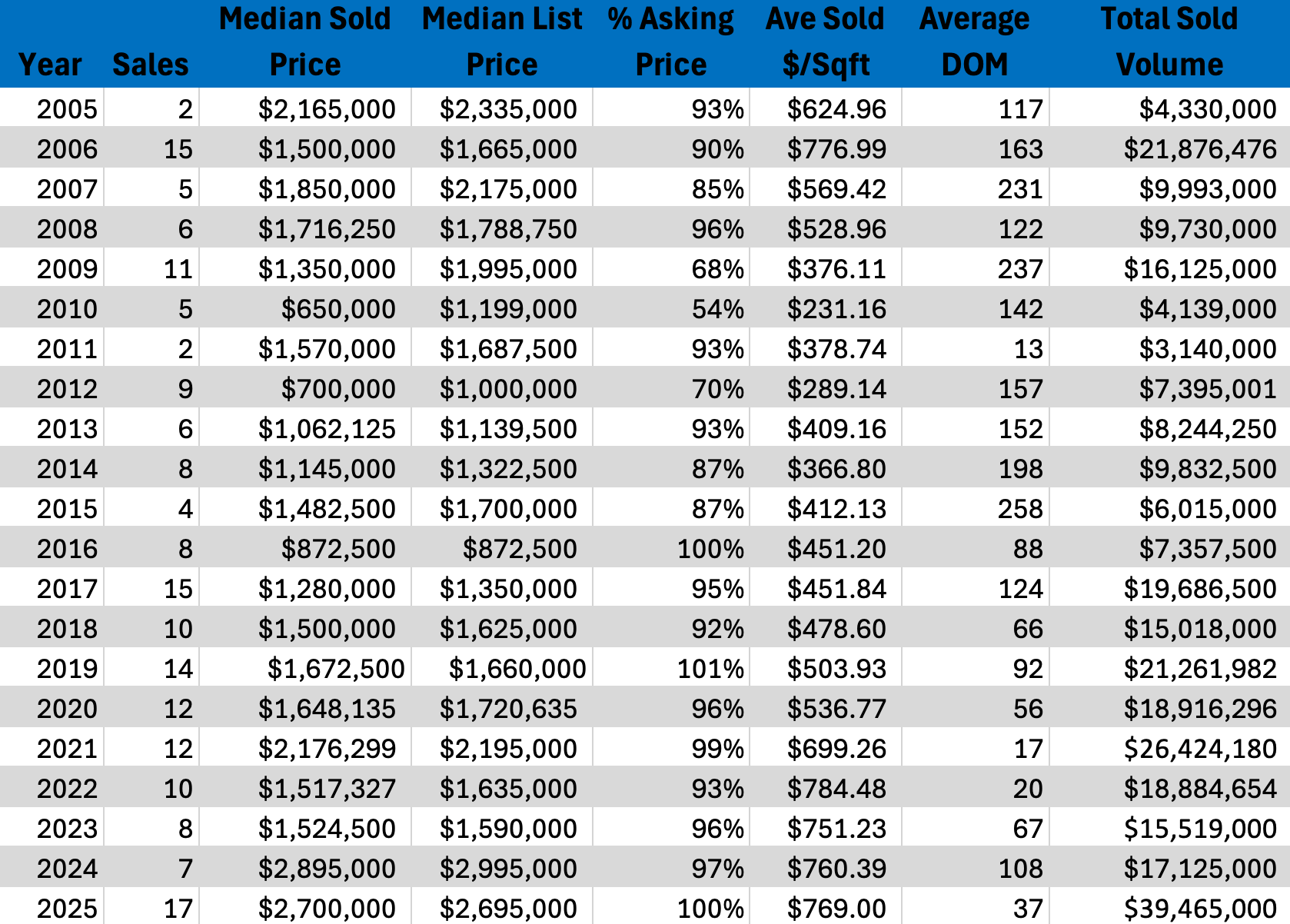This screenshot has width=1290, height=924.
Task: Select the 2015 average DOM value 258
Action: [x=1020, y=509]
